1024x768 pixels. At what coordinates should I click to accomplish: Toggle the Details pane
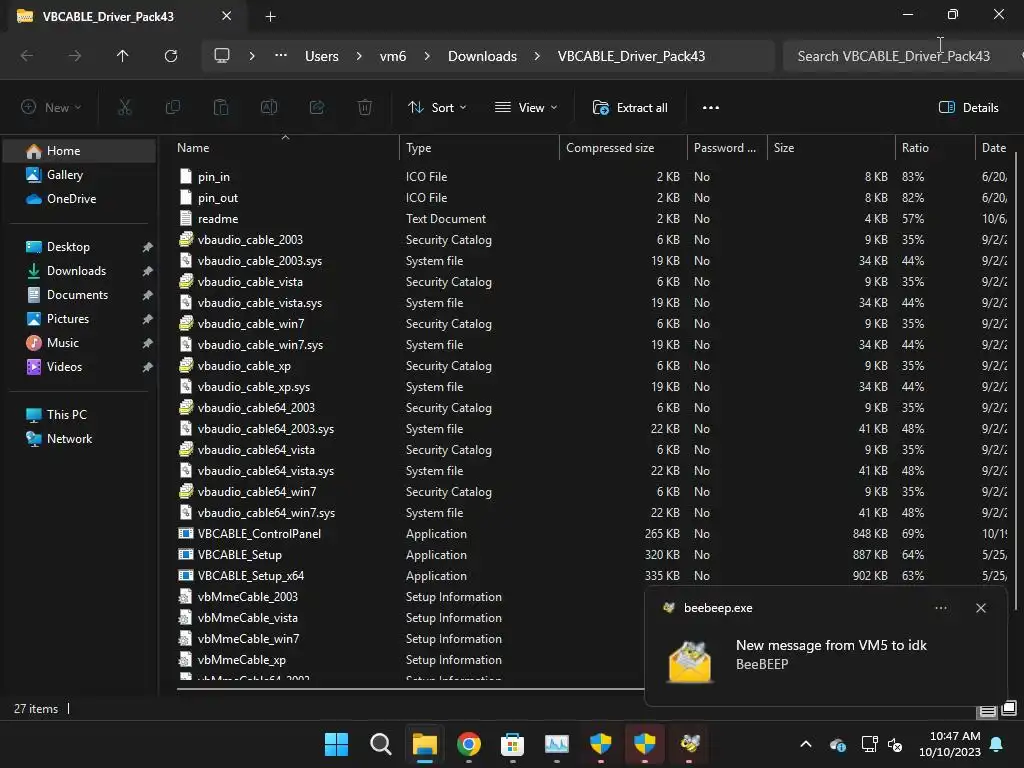click(968, 108)
